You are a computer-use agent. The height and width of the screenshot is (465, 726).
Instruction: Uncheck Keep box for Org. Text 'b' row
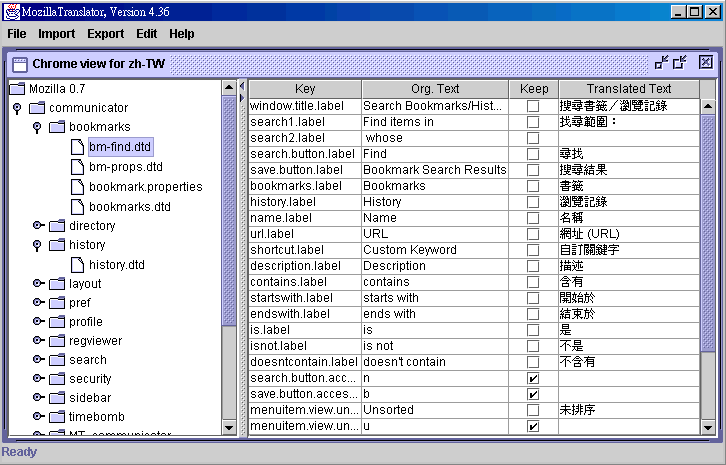coord(533,394)
